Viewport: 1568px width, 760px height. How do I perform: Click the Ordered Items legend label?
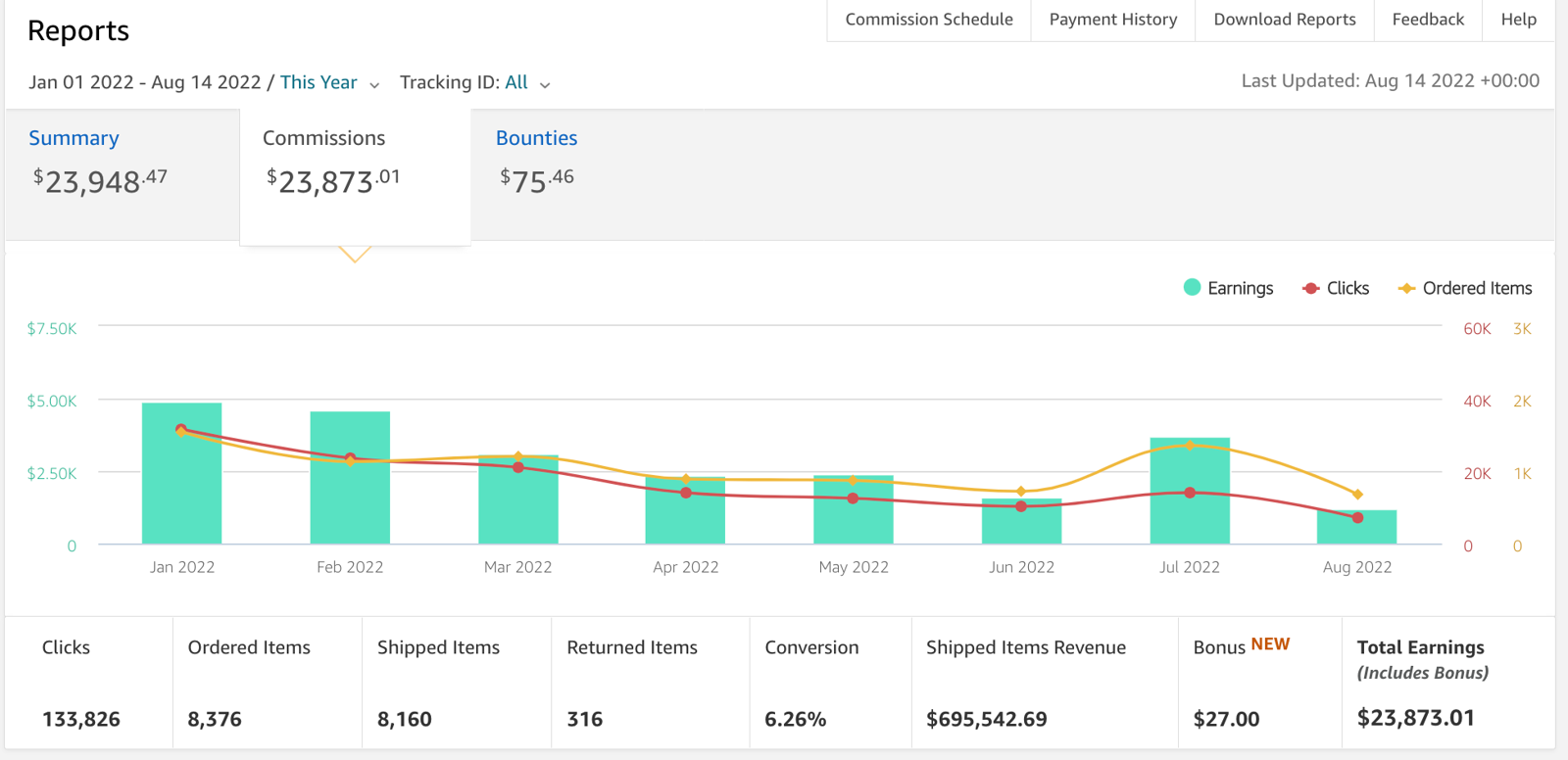[1477, 288]
